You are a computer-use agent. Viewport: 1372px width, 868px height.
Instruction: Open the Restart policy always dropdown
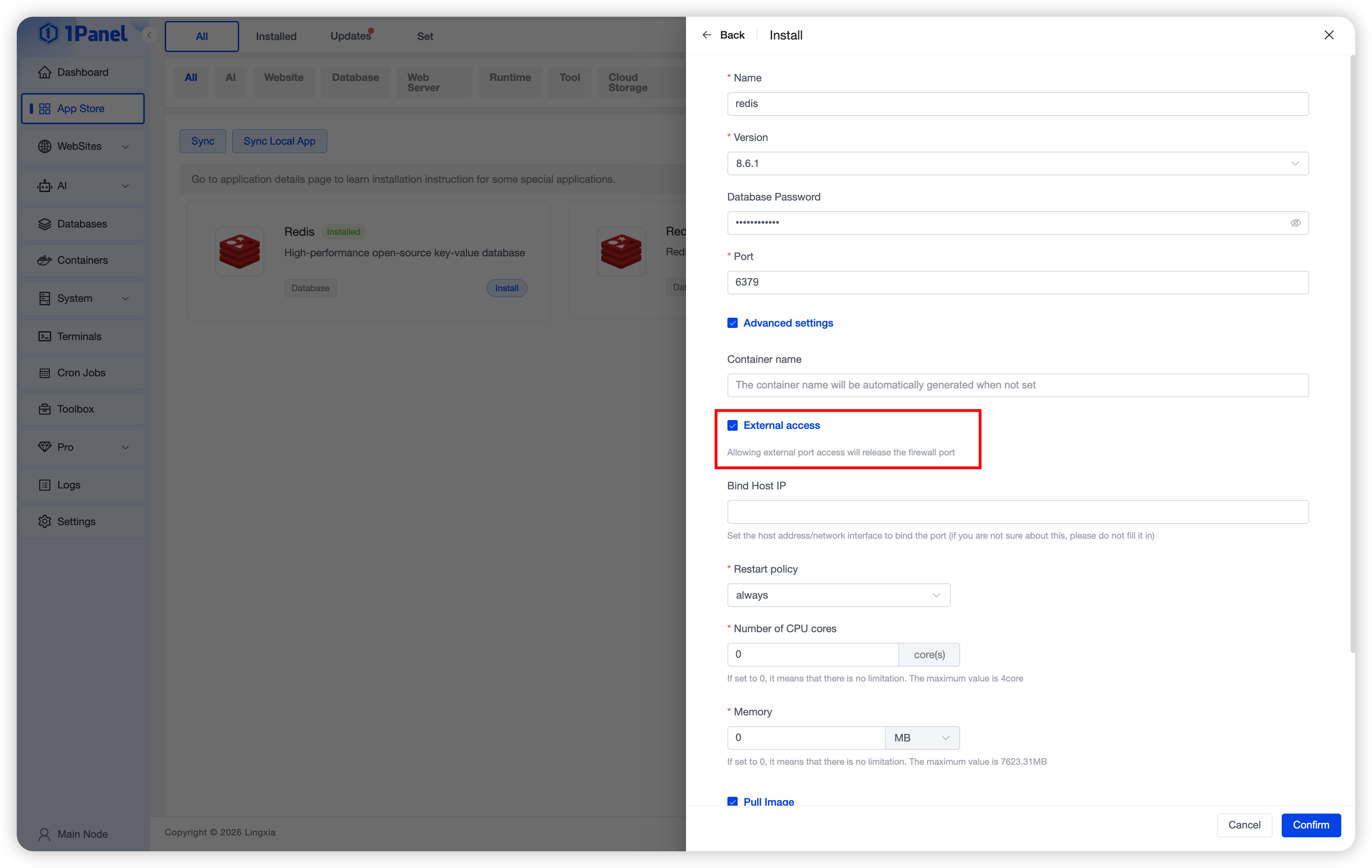point(838,595)
